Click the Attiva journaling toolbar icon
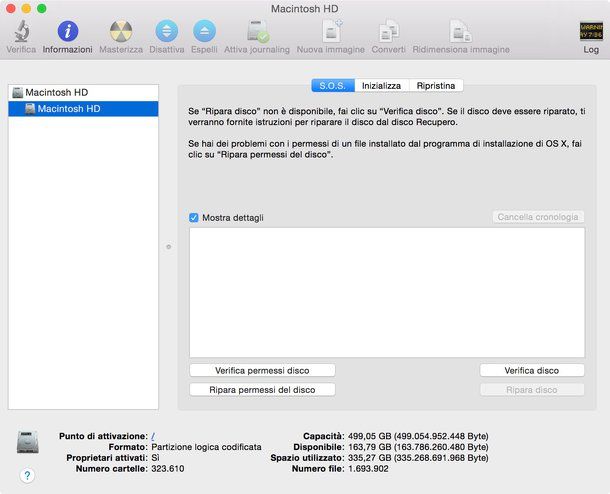 pos(258,31)
